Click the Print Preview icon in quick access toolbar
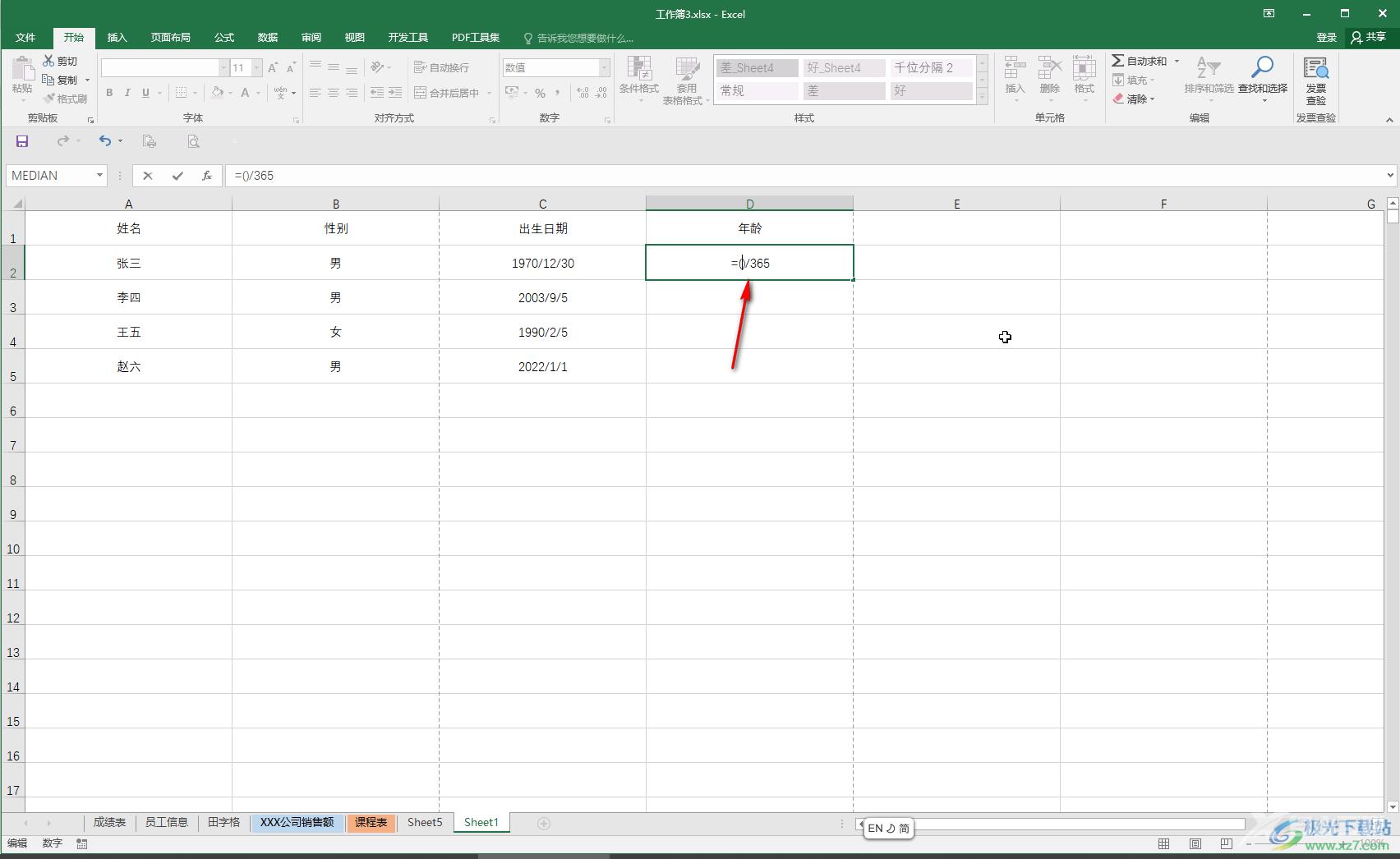Viewport: 1400px width, 859px height. (x=193, y=141)
